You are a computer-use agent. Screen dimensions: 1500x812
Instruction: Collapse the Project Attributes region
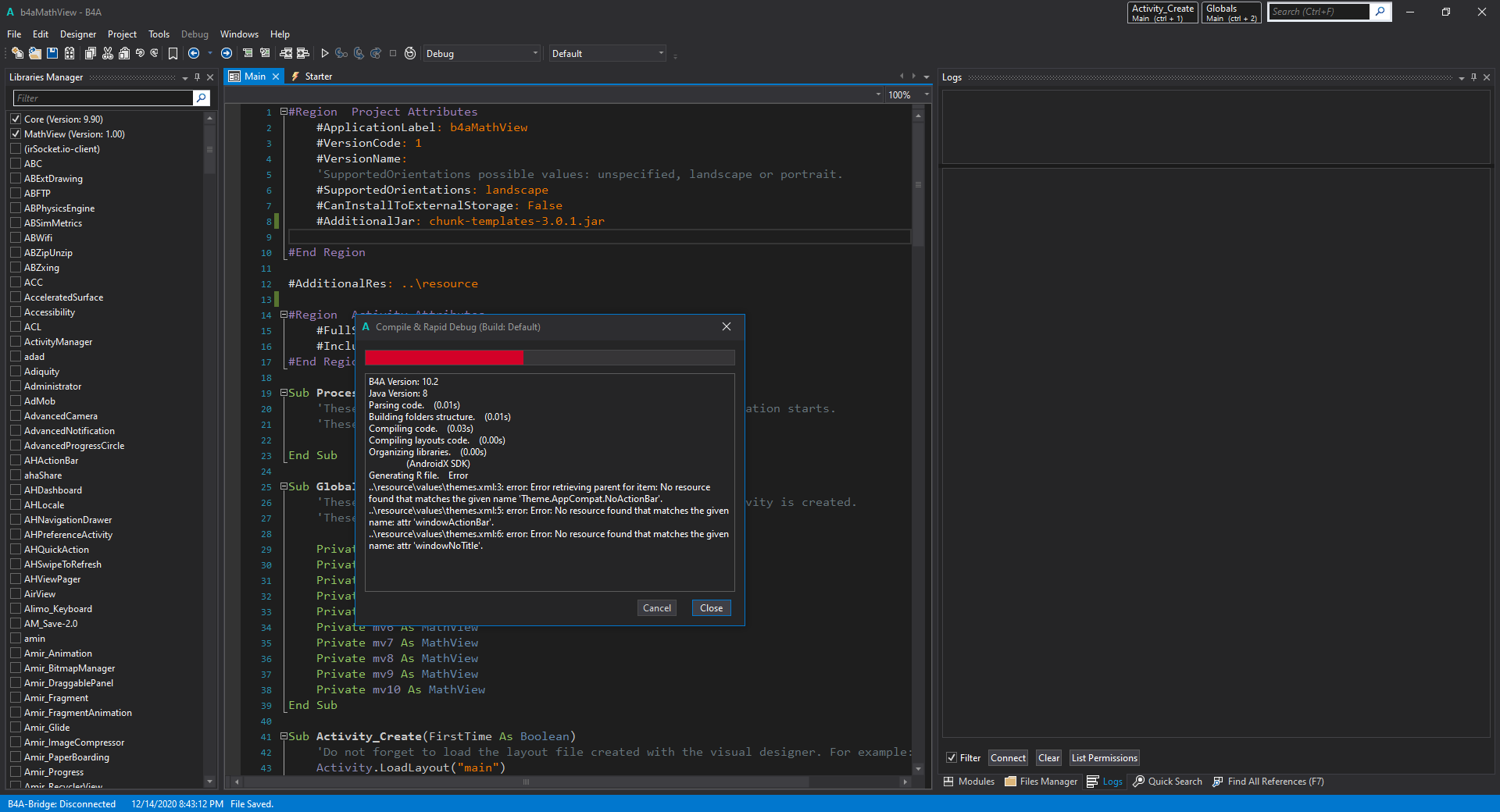click(284, 112)
